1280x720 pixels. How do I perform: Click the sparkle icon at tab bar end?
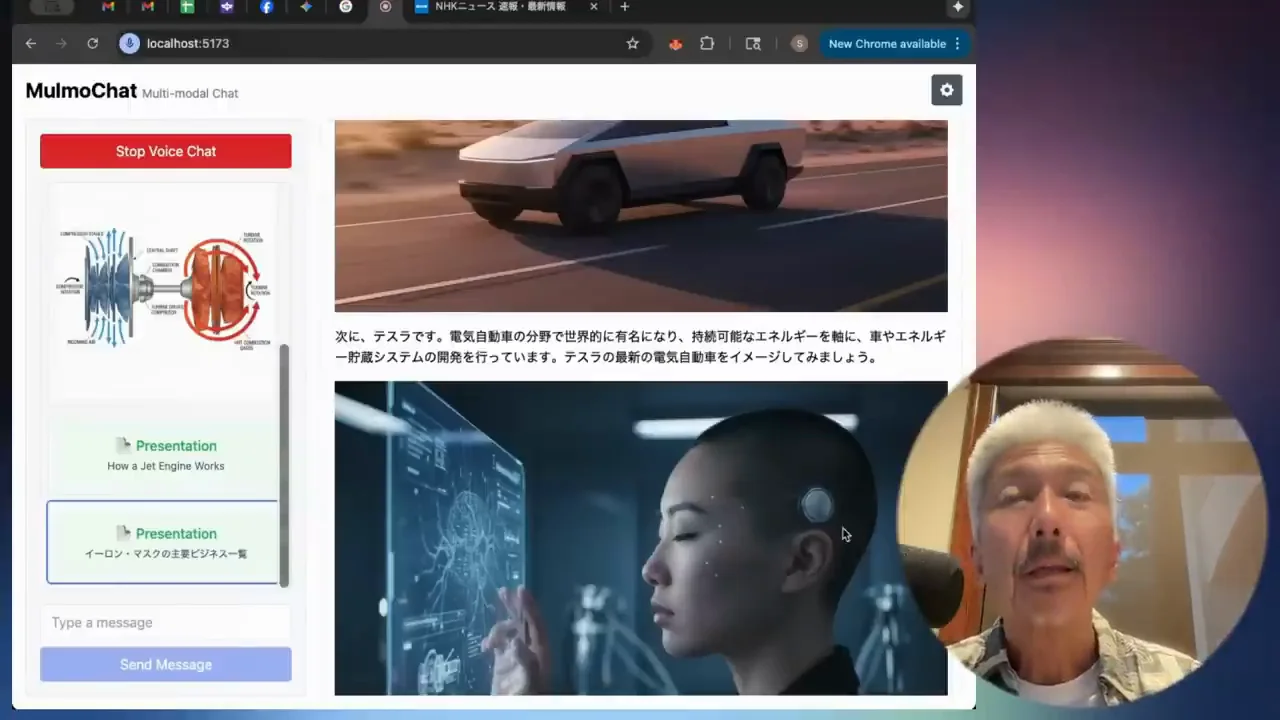pos(958,7)
